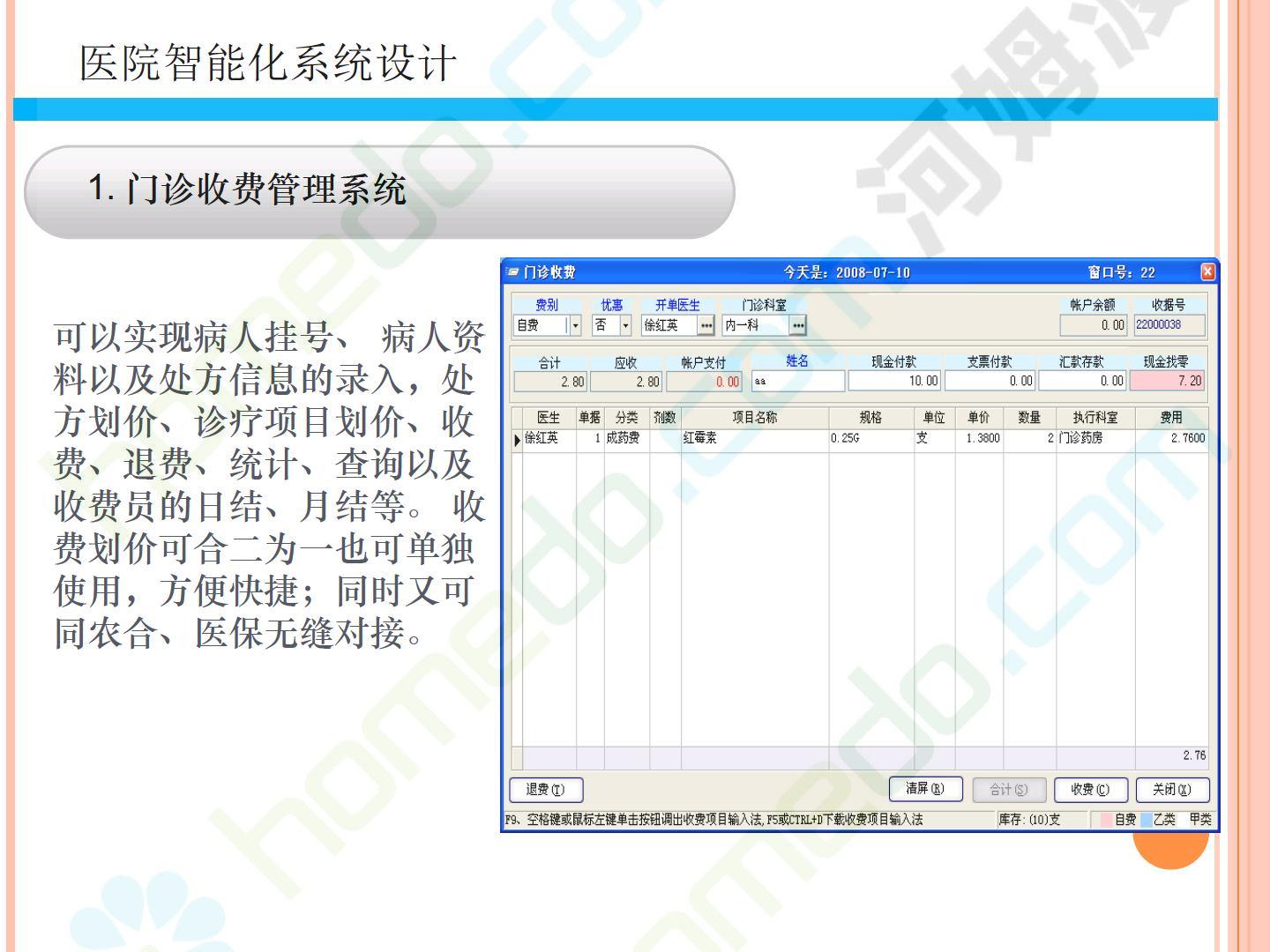Expand the 优惠 dropdown showing 否
1270x952 pixels.
point(626,325)
